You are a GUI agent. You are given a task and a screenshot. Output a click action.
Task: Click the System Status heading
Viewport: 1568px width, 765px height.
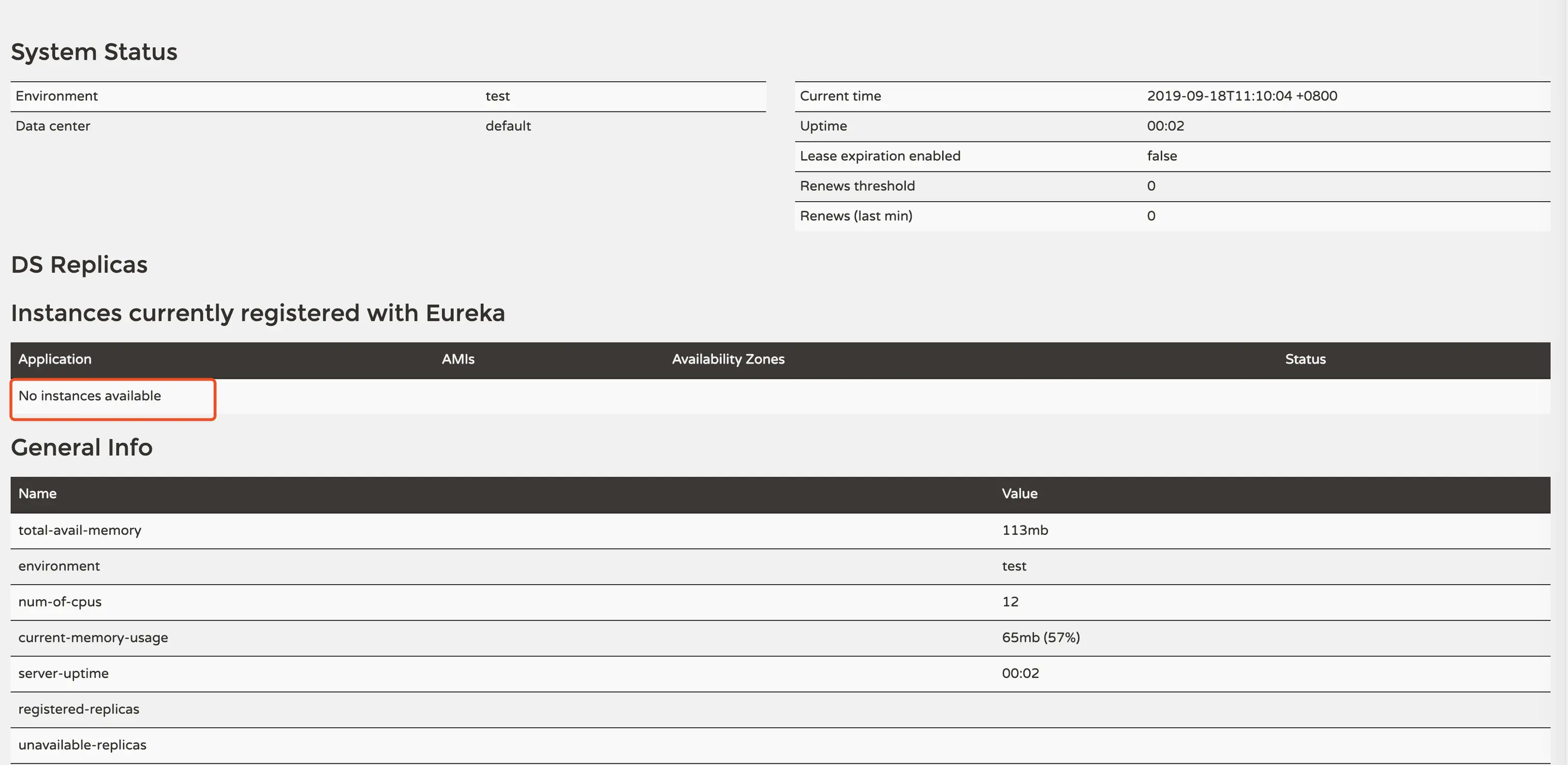[x=94, y=52]
